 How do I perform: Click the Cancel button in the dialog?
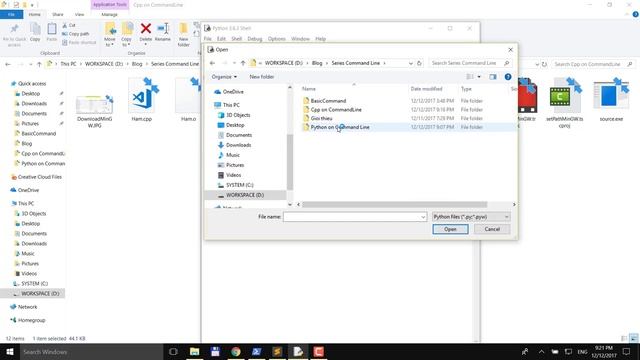click(492, 229)
